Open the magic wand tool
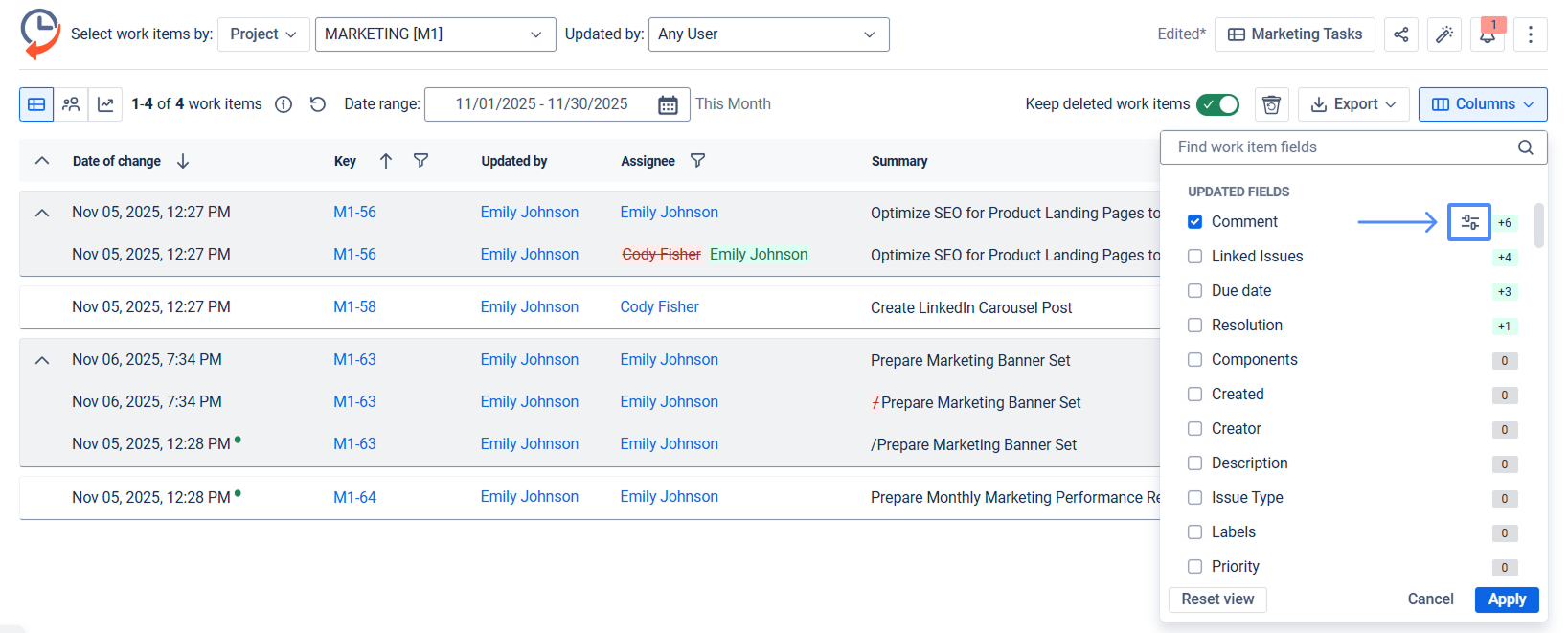The image size is (1568, 633). 1443,34
